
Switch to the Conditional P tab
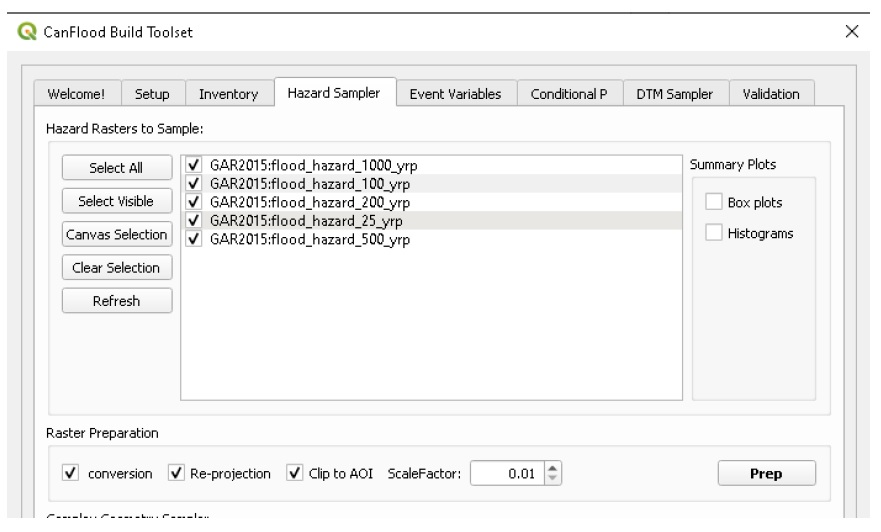point(569,94)
